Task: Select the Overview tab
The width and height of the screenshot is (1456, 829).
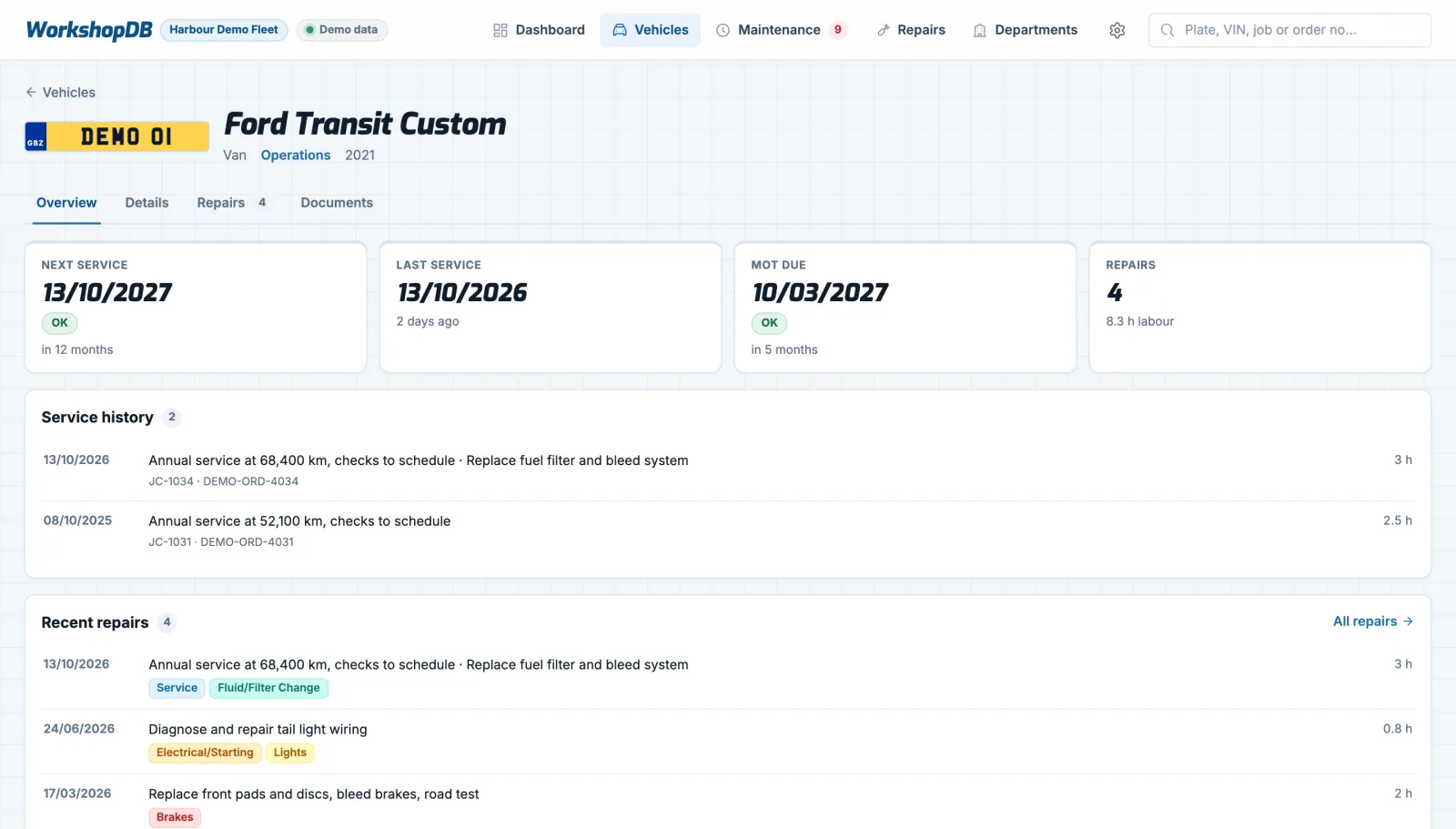Action: pos(66,203)
